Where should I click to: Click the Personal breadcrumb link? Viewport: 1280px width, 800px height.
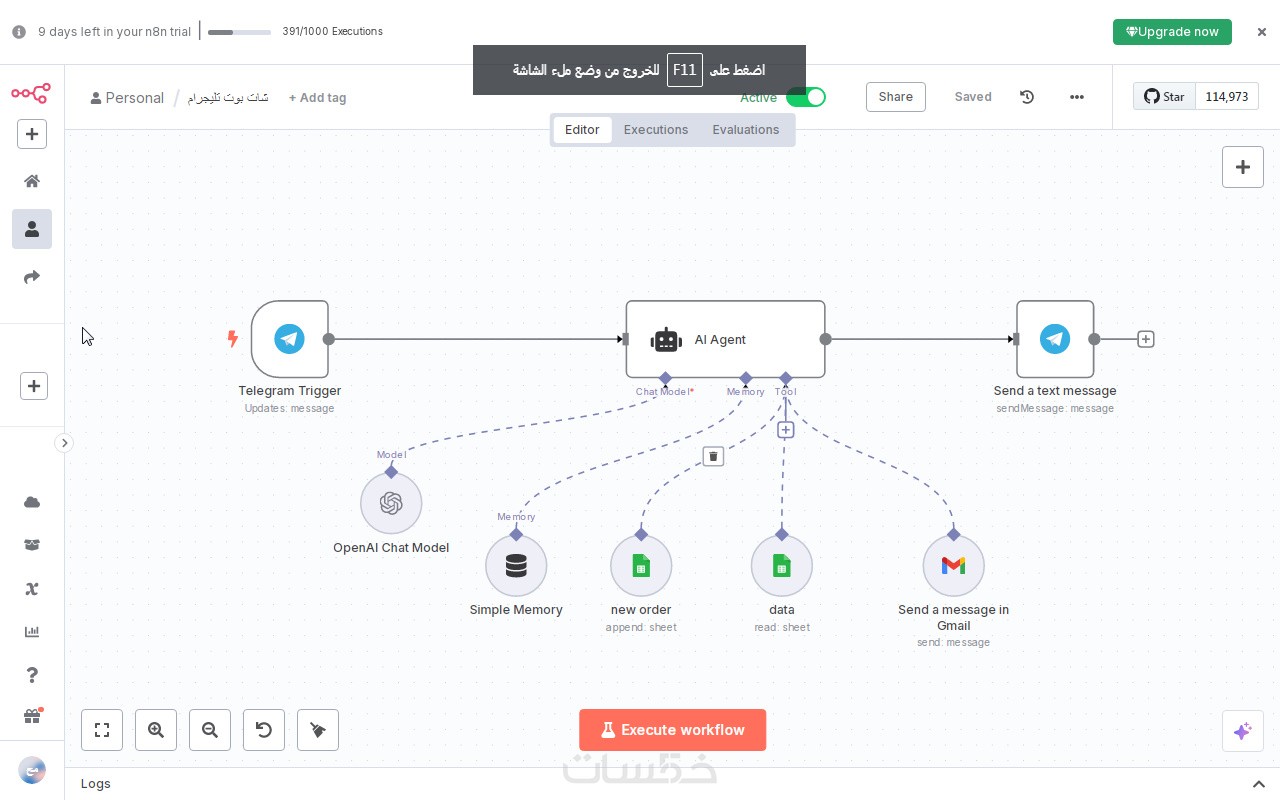[127, 98]
